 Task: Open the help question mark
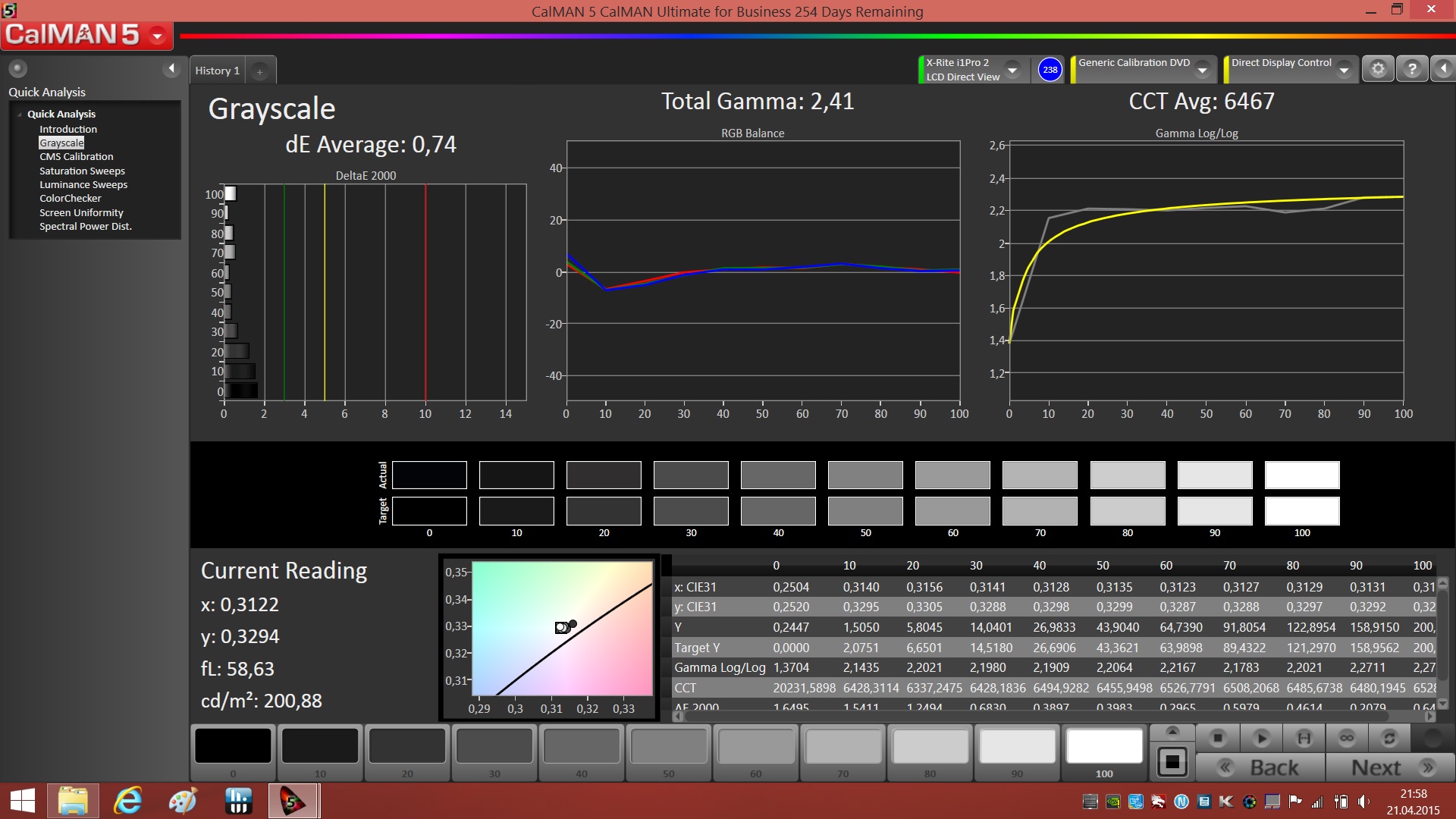pyautogui.click(x=1411, y=69)
